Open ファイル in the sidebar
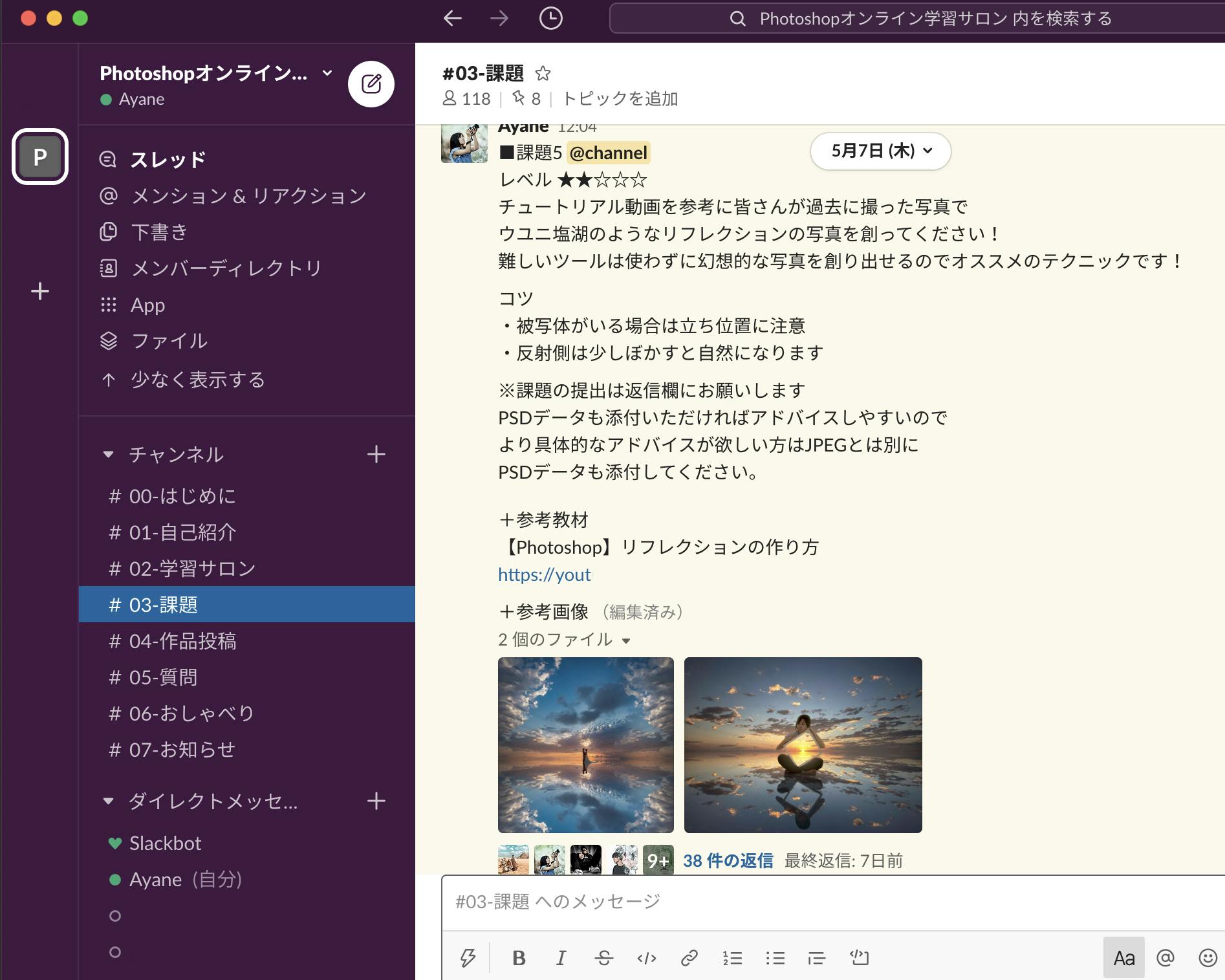 [246, 340]
